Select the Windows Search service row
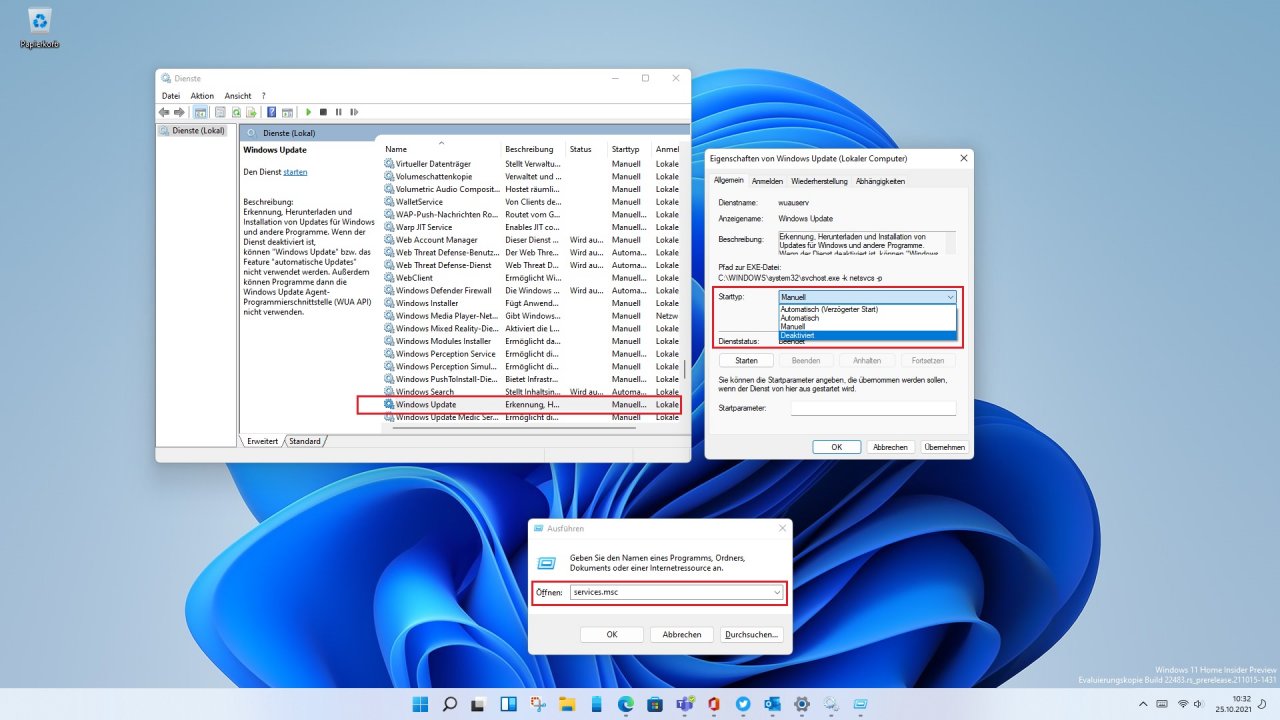Image resolution: width=1280 pixels, height=720 pixels. [x=531, y=392]
